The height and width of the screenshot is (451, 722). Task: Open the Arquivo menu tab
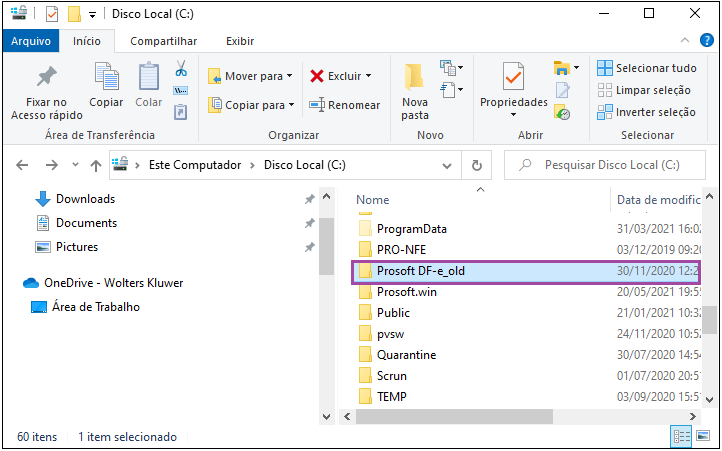(30, 41)
